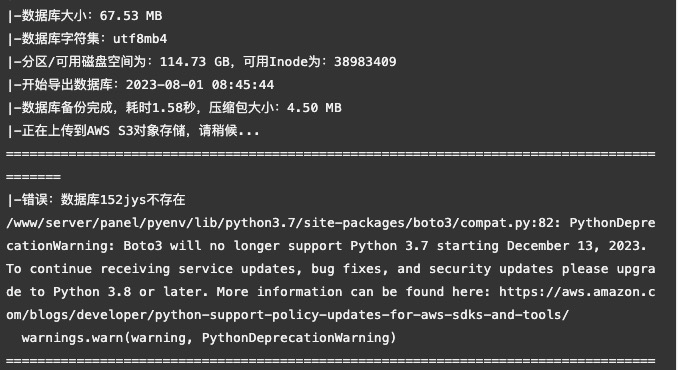This screenshot has width=678, height=370.
Task: Click the utf8mb4 character set text
Action: tap(140, 39)
